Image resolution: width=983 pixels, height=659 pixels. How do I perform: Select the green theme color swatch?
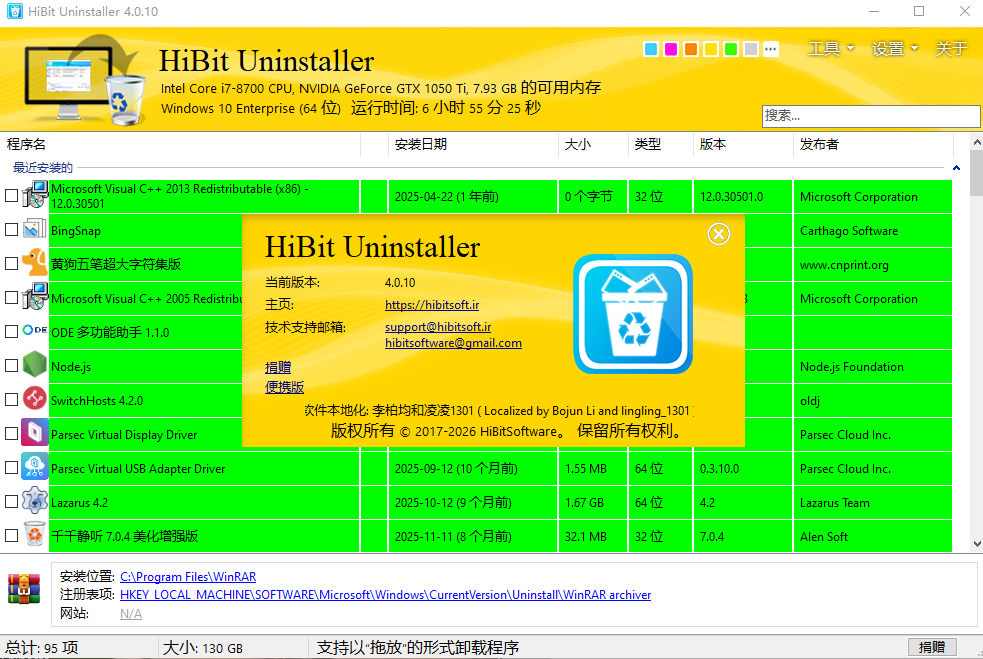731,49
